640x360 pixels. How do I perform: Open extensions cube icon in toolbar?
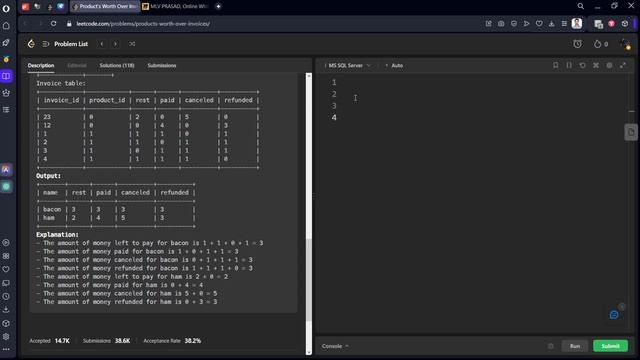click(625, 24)
